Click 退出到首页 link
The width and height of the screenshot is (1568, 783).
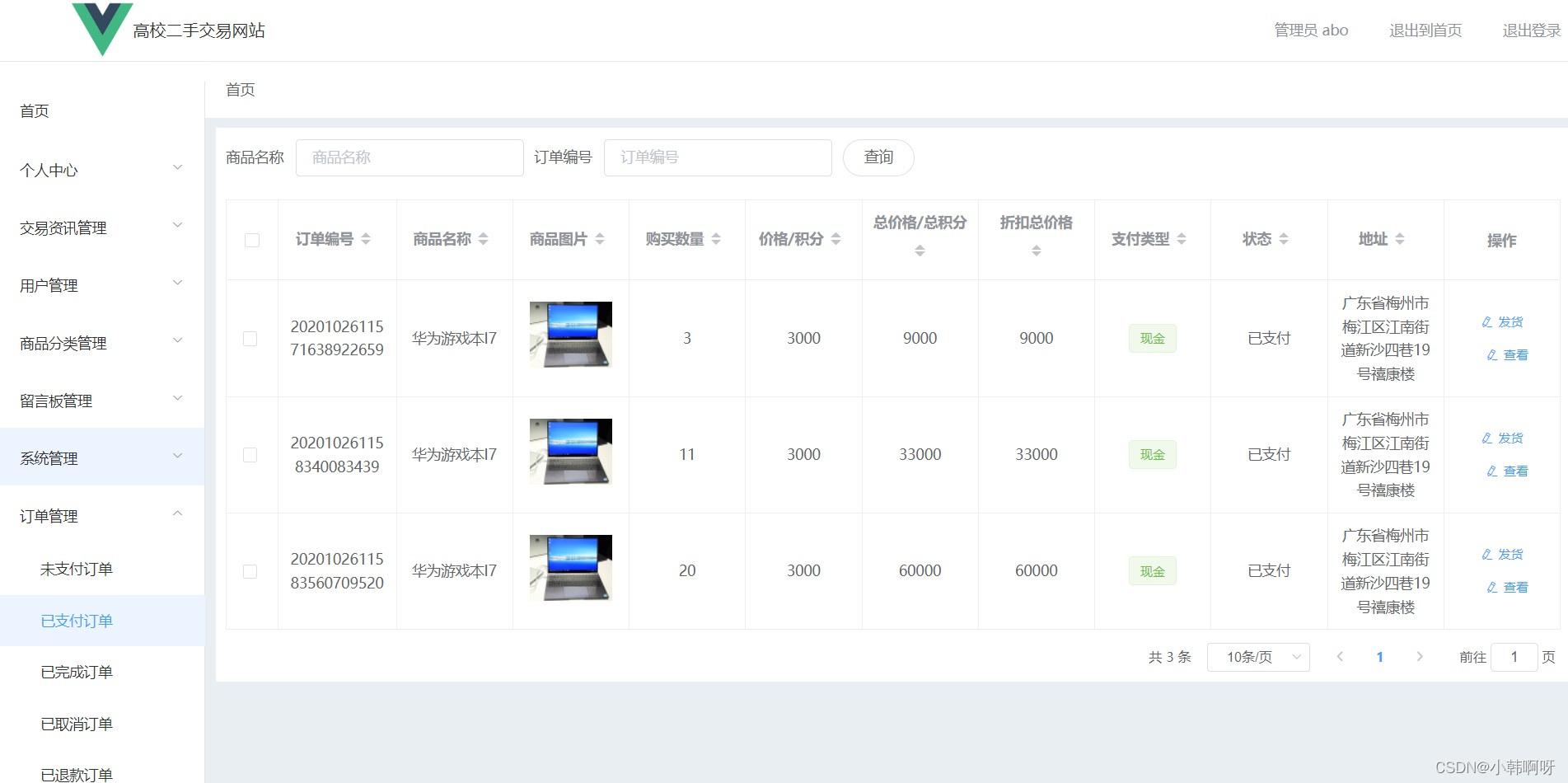coord(1425,30)
